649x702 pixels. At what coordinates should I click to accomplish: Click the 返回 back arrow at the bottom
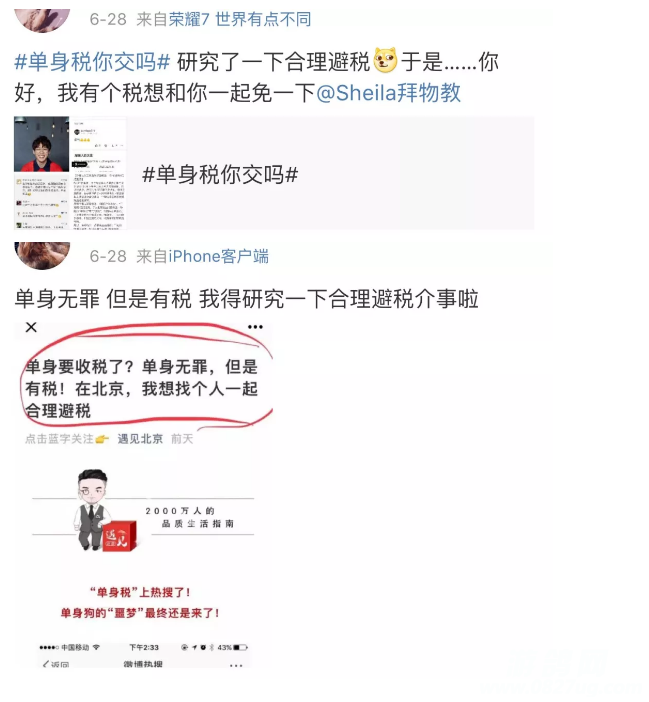click(55, 664)
